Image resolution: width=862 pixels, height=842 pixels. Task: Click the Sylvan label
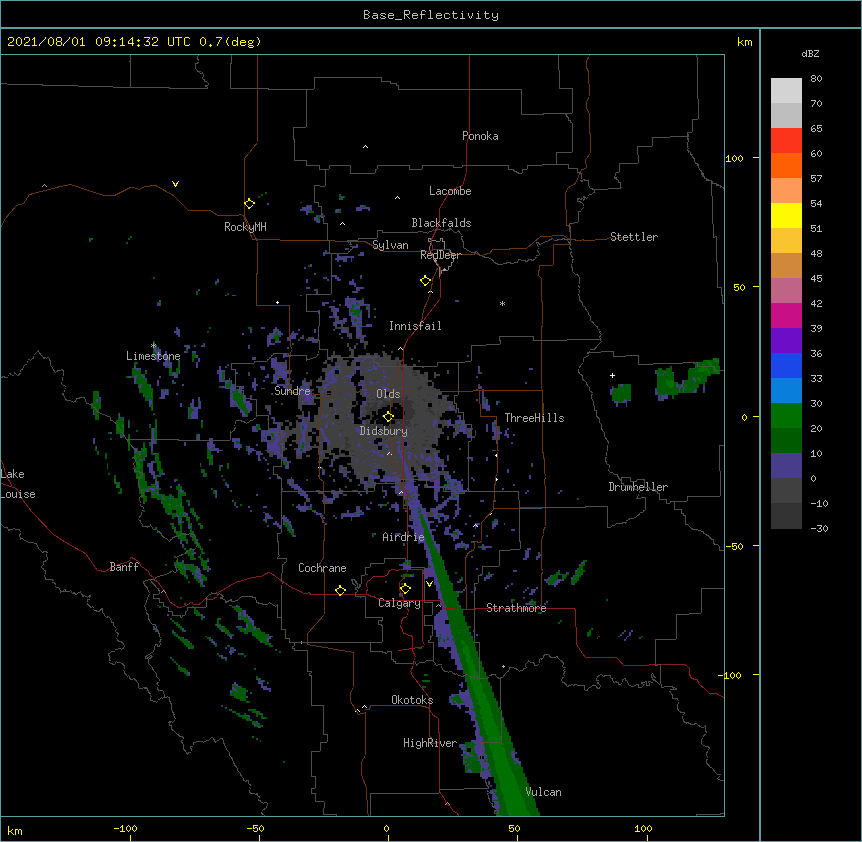pos(390,245)
